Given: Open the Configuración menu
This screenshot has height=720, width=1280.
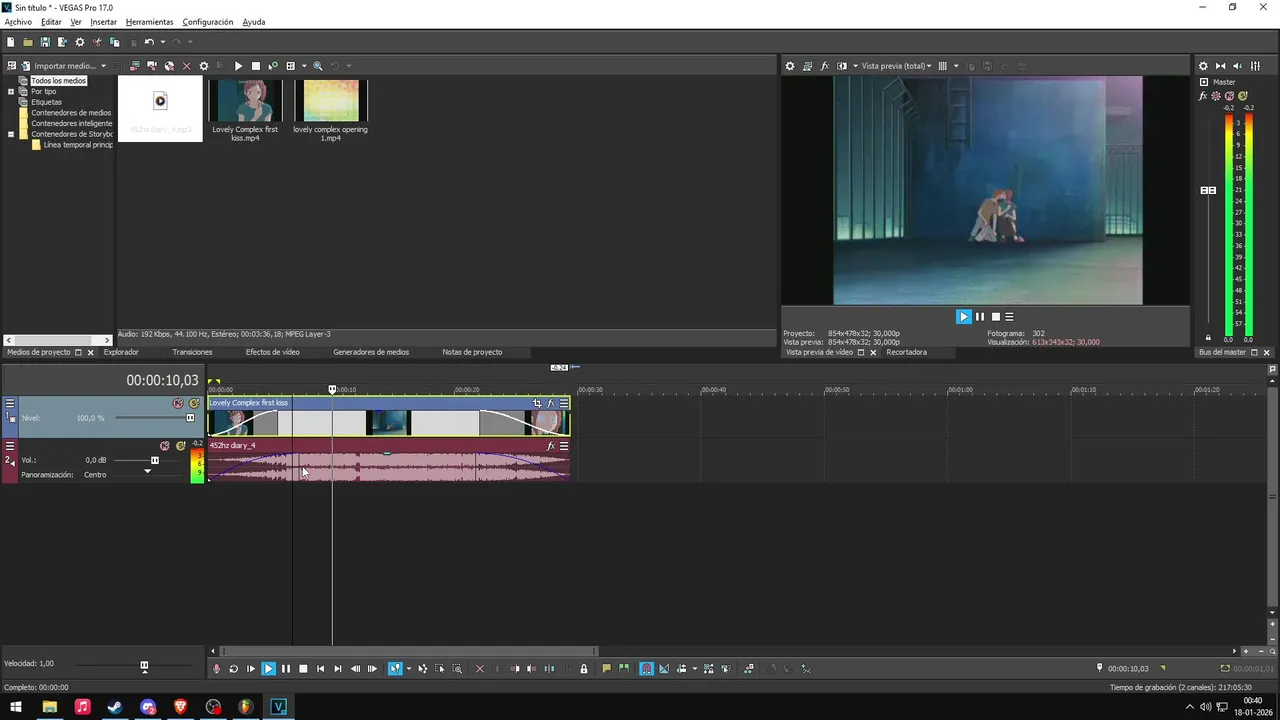Looking at the screenshot, I should (208, 22).
